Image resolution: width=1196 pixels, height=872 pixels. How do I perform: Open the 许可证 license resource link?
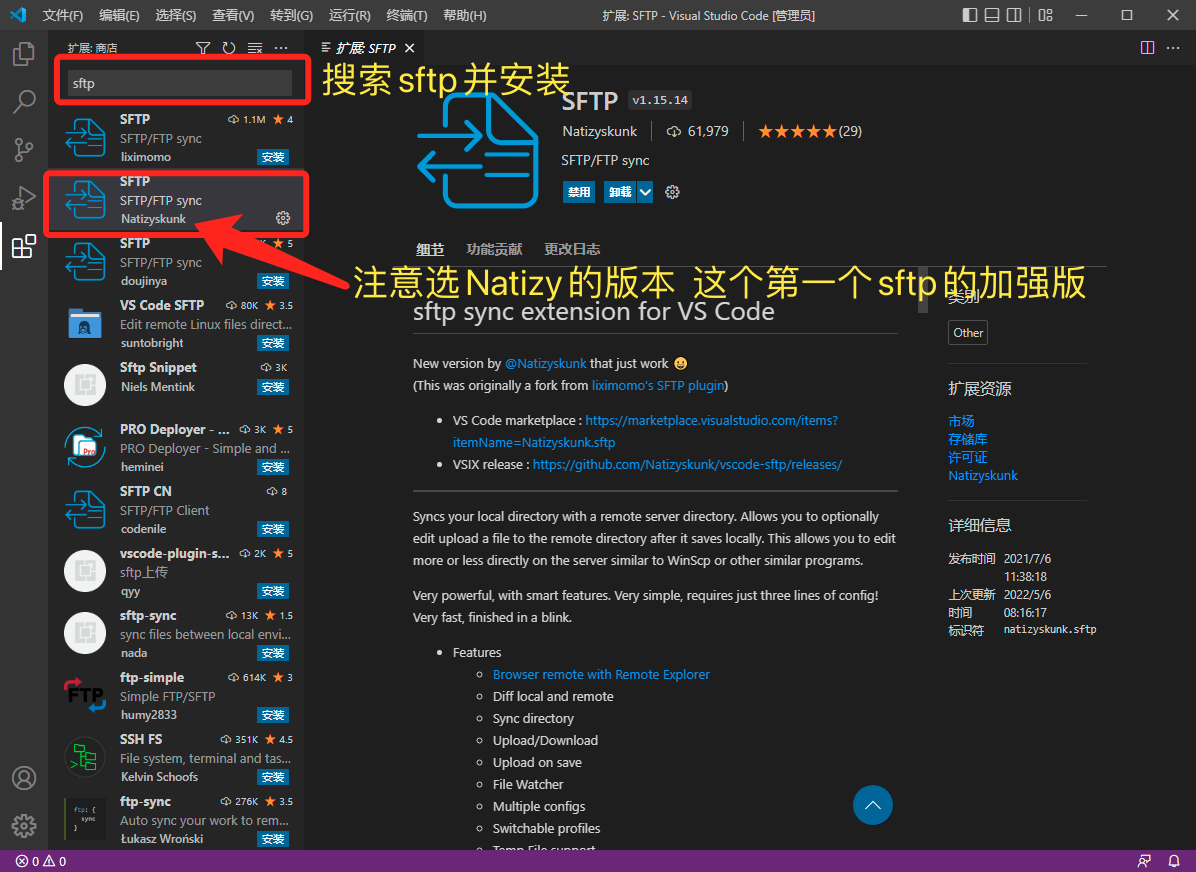coord(967,458)
